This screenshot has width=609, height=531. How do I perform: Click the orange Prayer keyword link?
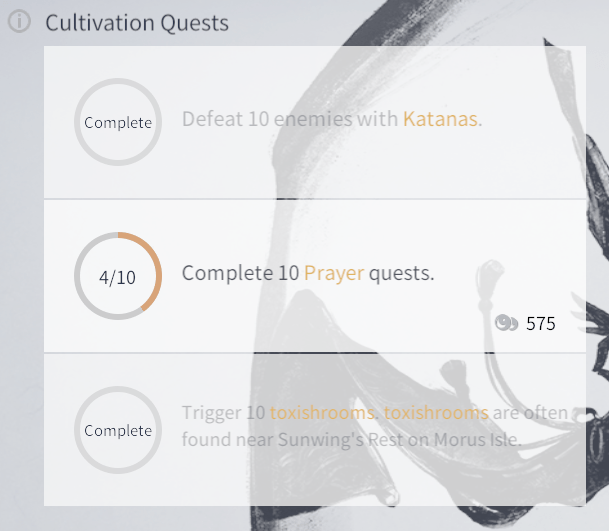[x=334, y=273]
